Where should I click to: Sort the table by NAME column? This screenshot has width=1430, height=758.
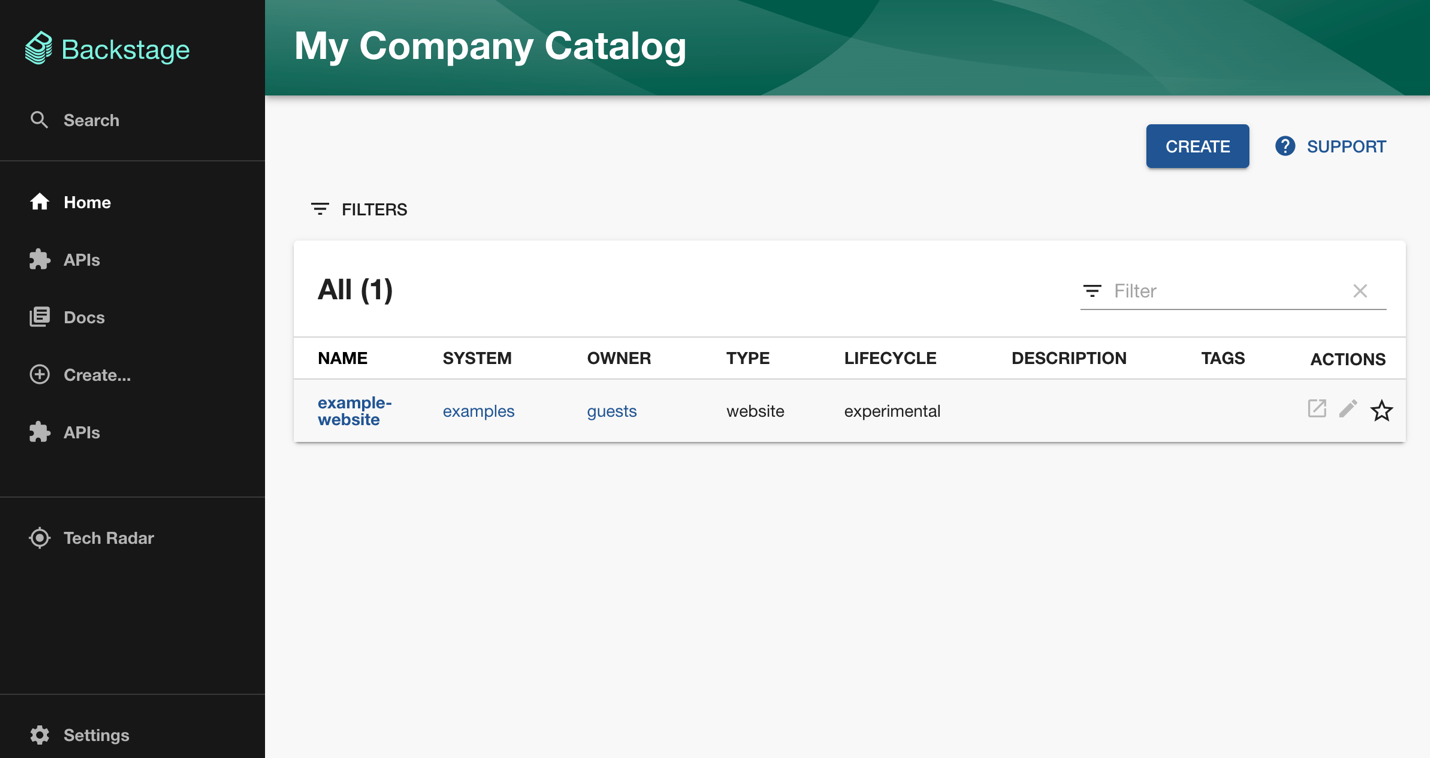pos(343,358)
